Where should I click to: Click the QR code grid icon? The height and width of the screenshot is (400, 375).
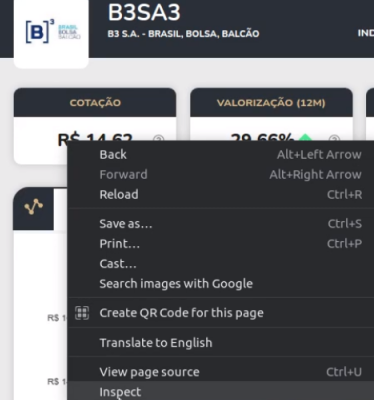pos(82,313)
